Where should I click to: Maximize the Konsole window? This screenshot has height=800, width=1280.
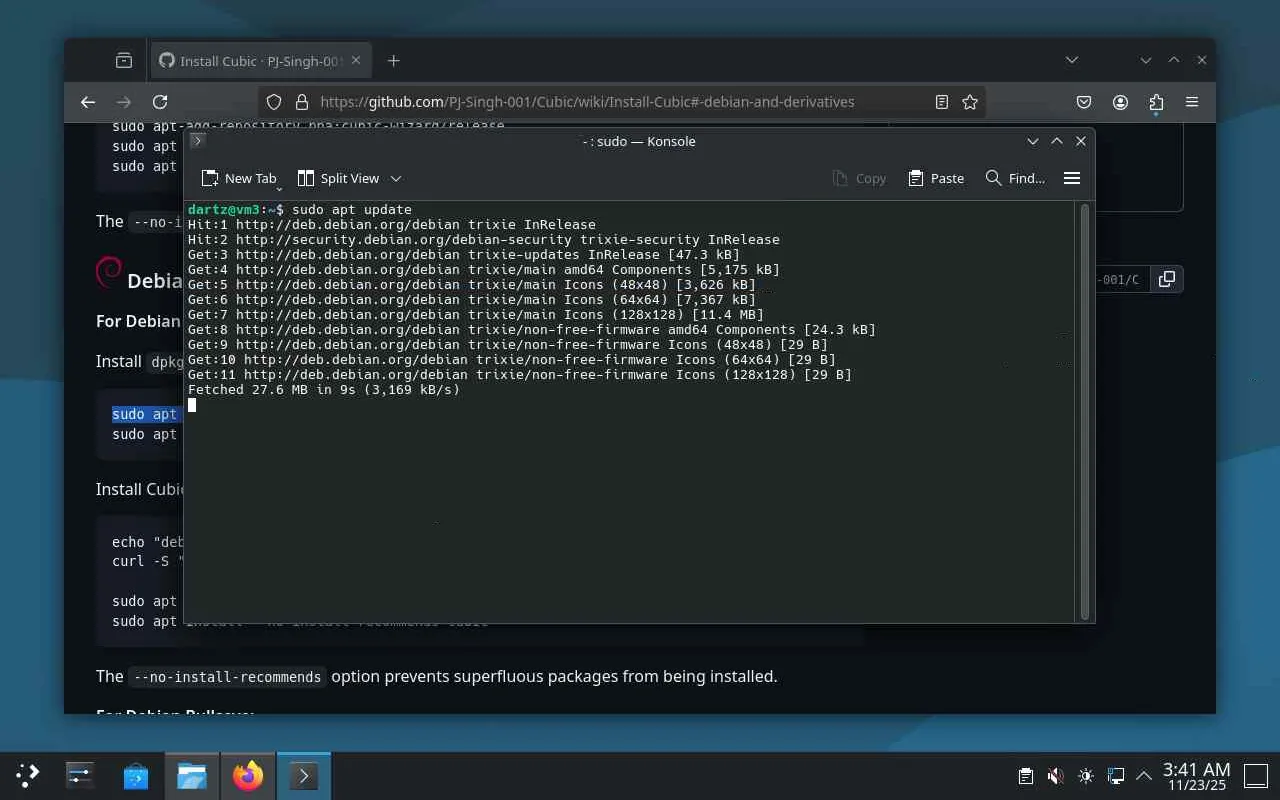coord(1057,141)
